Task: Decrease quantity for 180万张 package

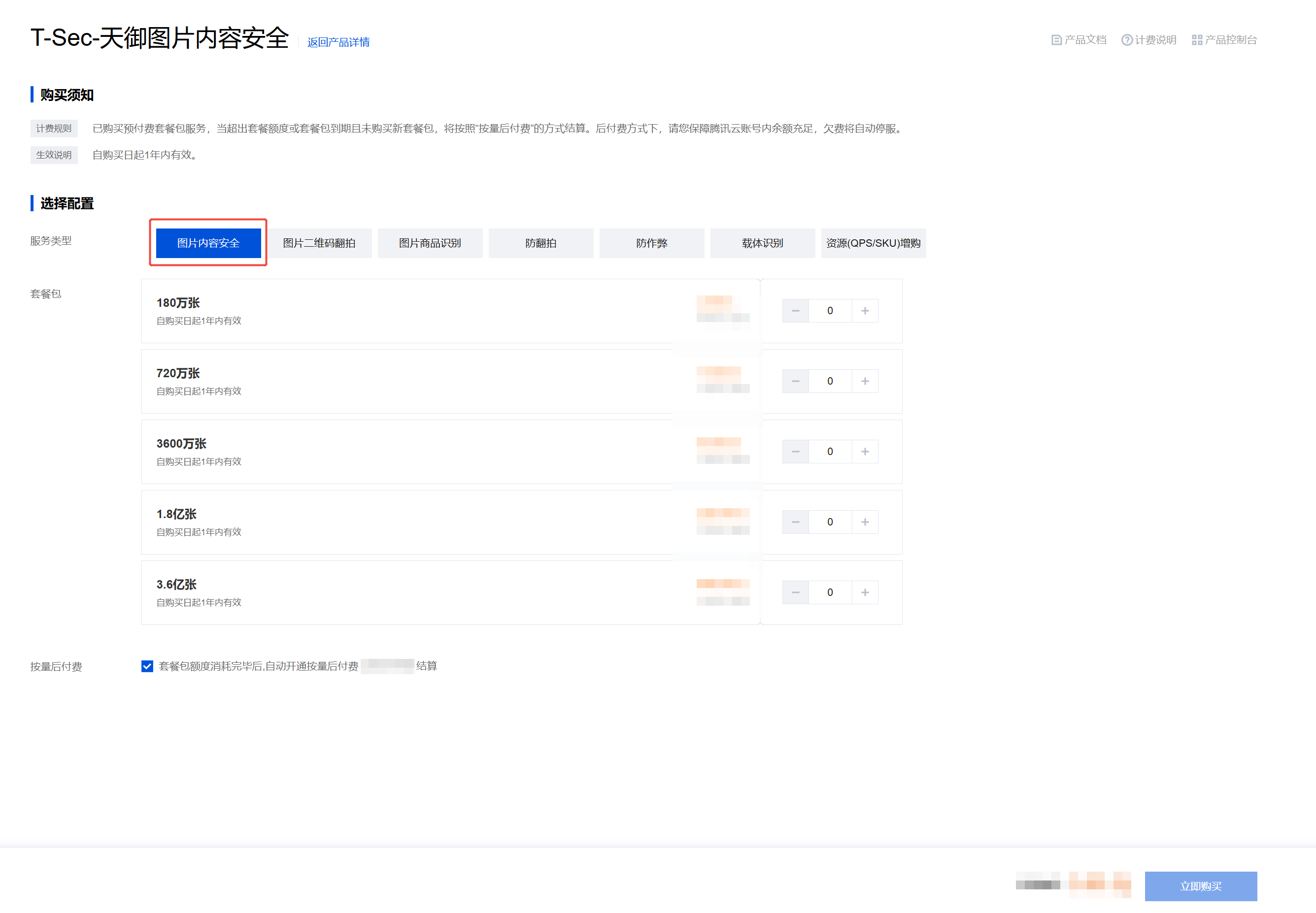Action: (795, 311)
